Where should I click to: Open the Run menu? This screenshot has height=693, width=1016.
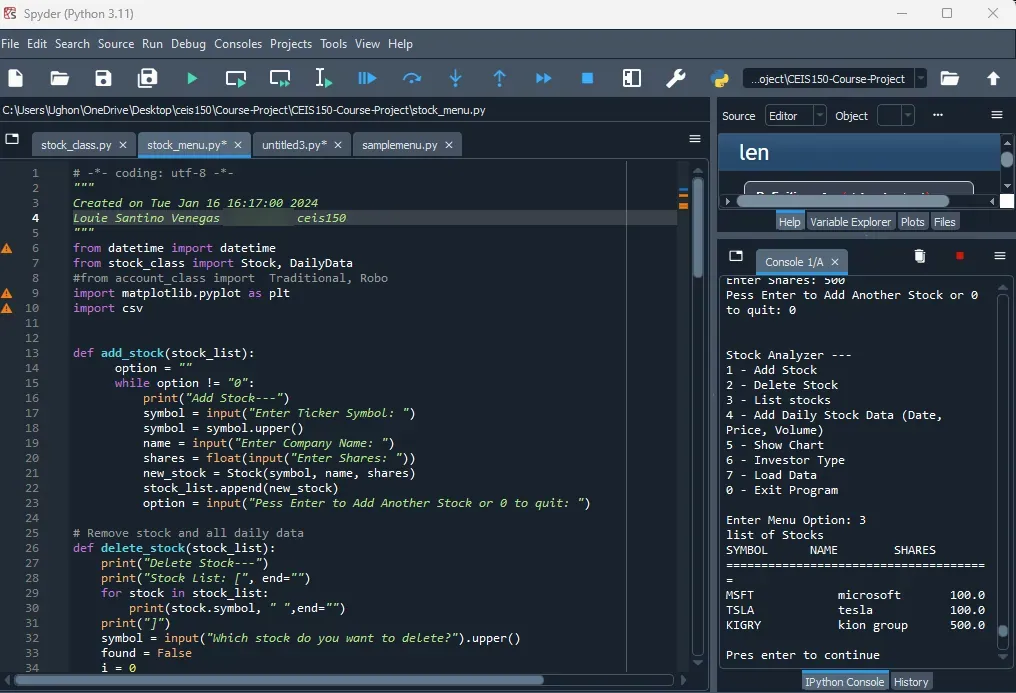coord(152,43)
